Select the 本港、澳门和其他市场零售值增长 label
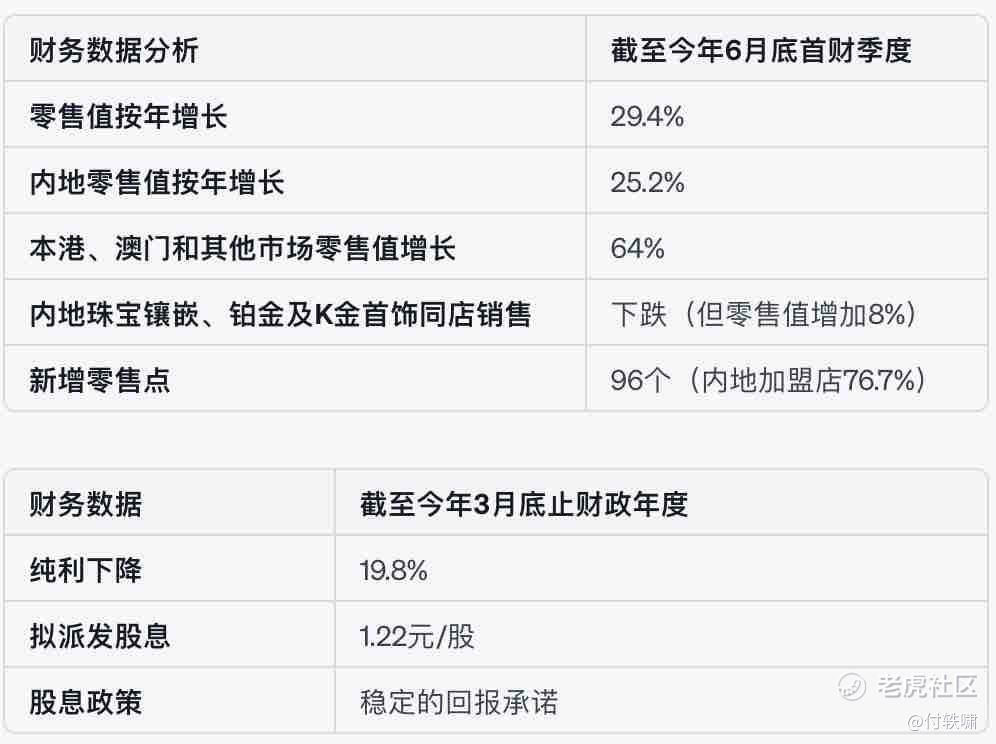The width and height of the screenshot is (996, 744). pos(243,248)
